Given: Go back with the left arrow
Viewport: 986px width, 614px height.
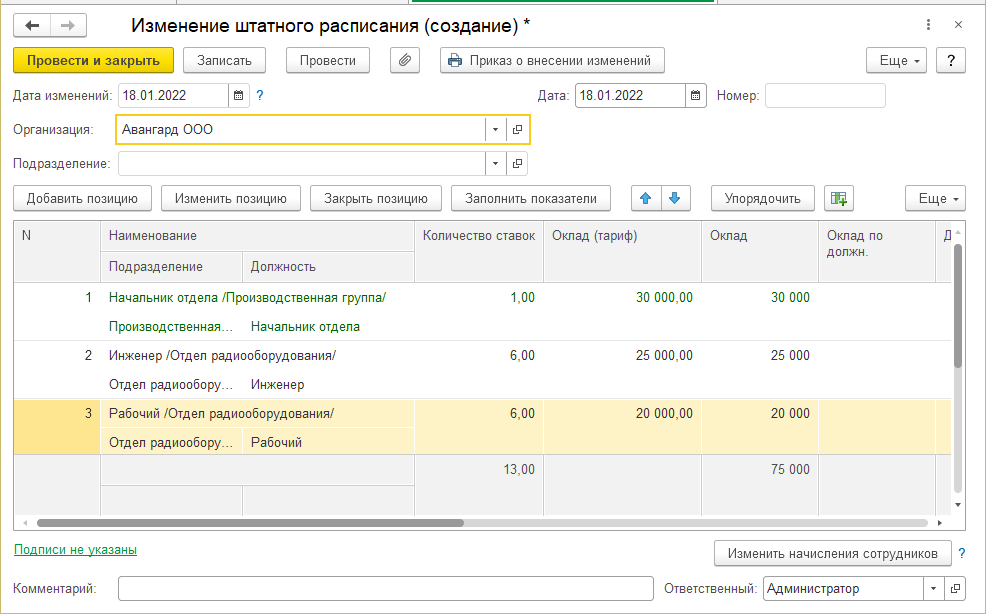Looking at the screenshot, I should pyautogui.click(x=33, y=25).
